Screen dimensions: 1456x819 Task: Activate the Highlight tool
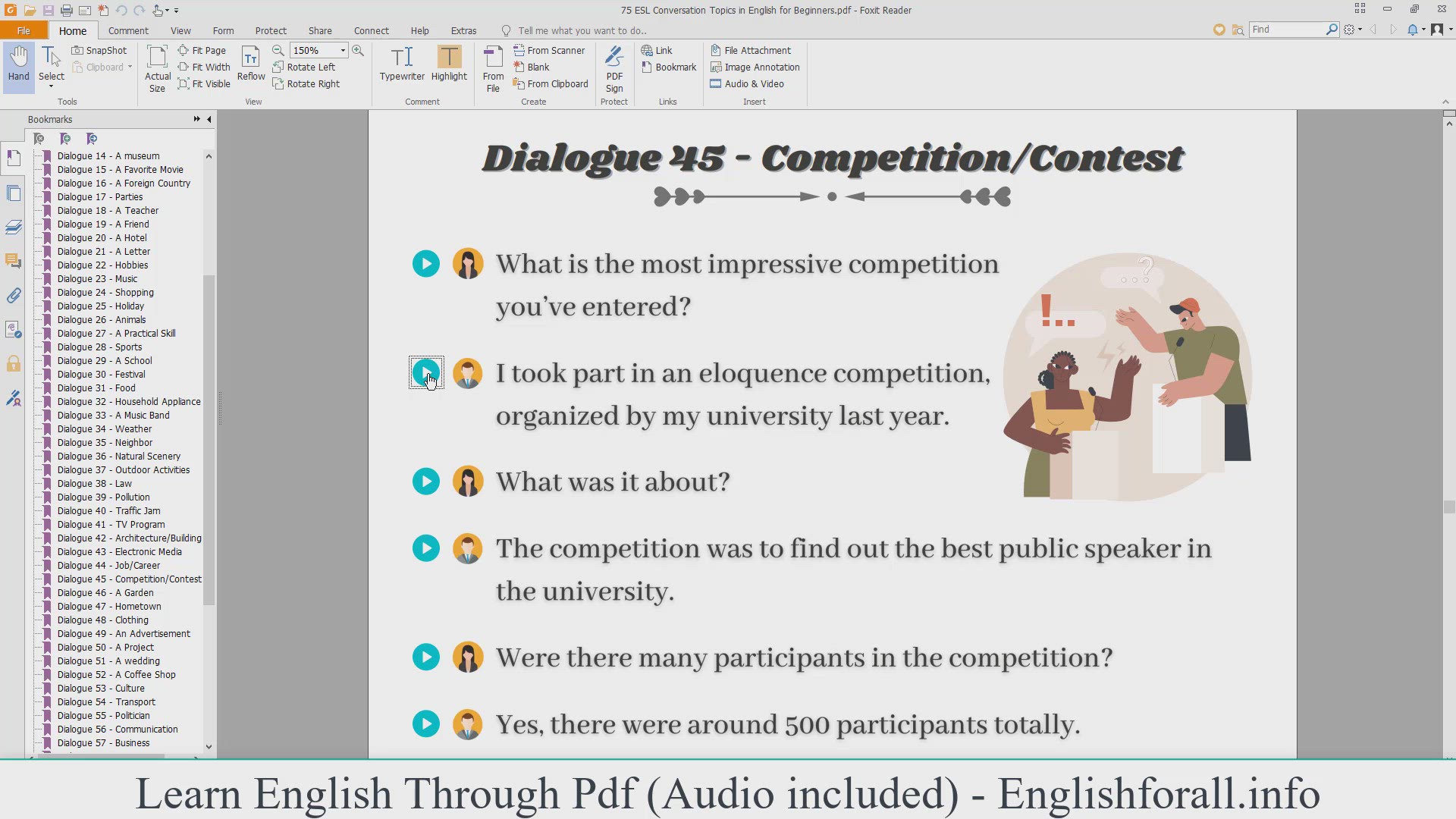(449, 63)
